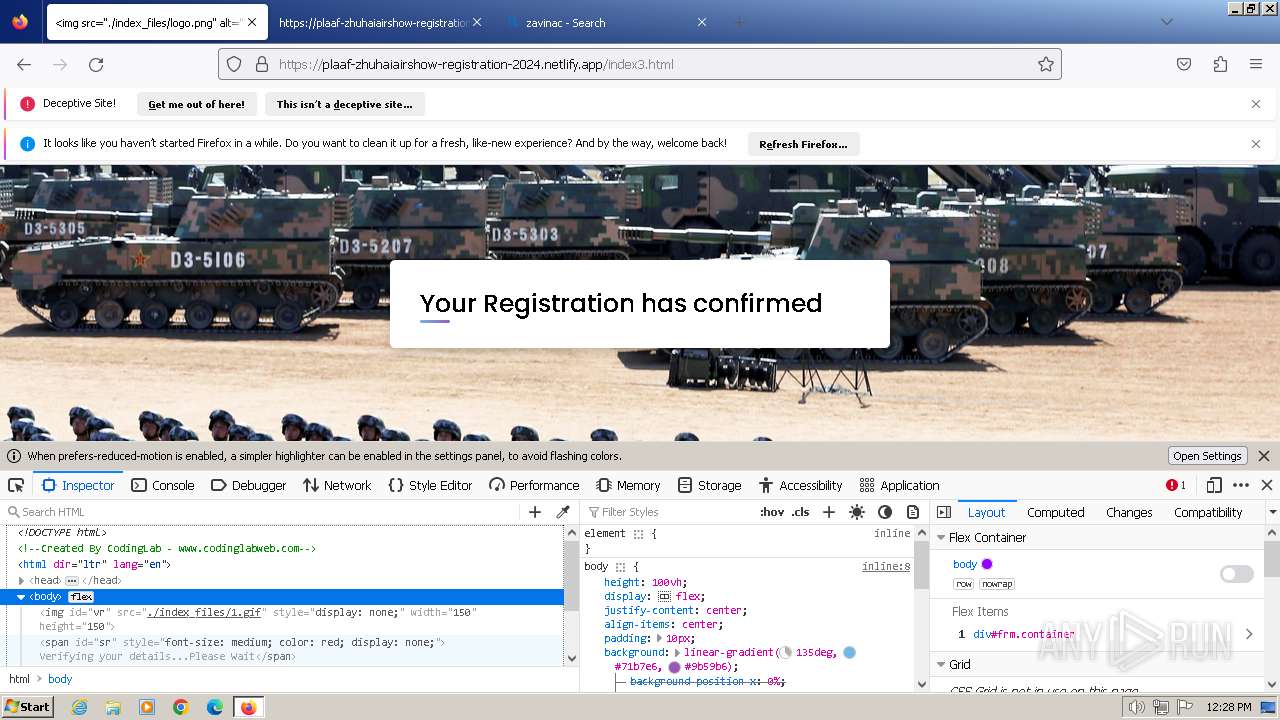The image size is (1280, 720).
Task: Toggle light color scheme simulation
Action: pyautogui.click(x=857, y=512)
